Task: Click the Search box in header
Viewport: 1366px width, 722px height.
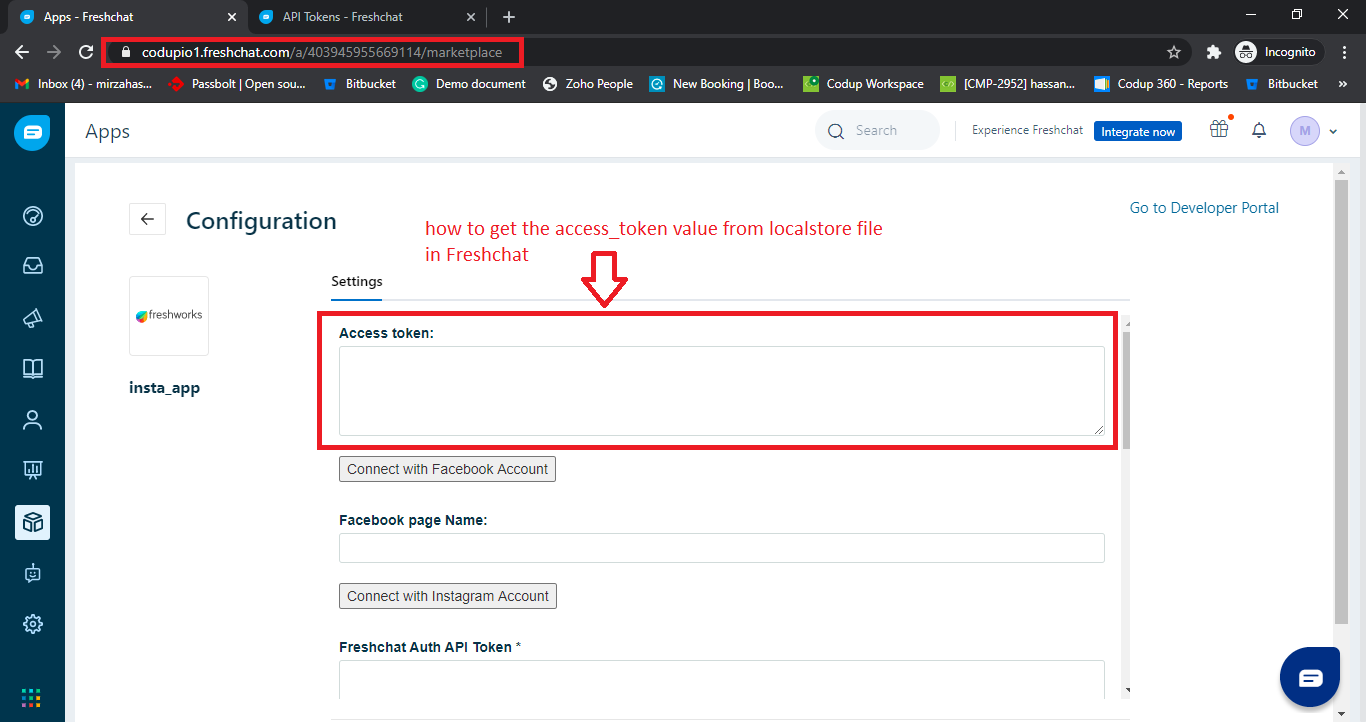Action: tap(877, 131)
